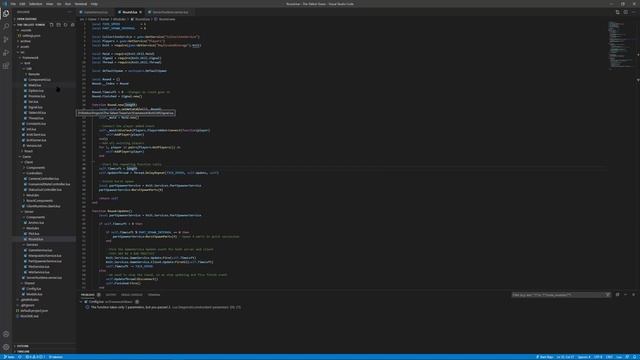The height and width of the screenshot is (360, 640).
Task: Open the Help menu
Action: pos(94,4)
